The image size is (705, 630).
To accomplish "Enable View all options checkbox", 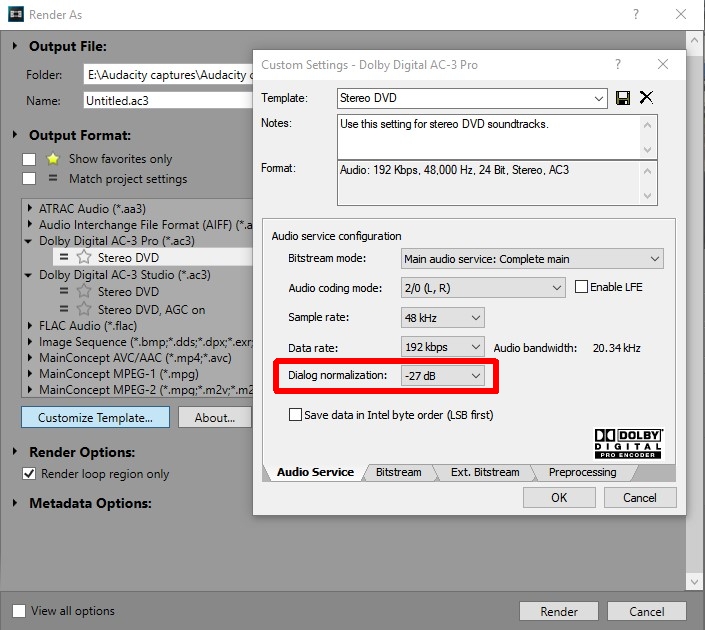I will (x=19, y=611).
